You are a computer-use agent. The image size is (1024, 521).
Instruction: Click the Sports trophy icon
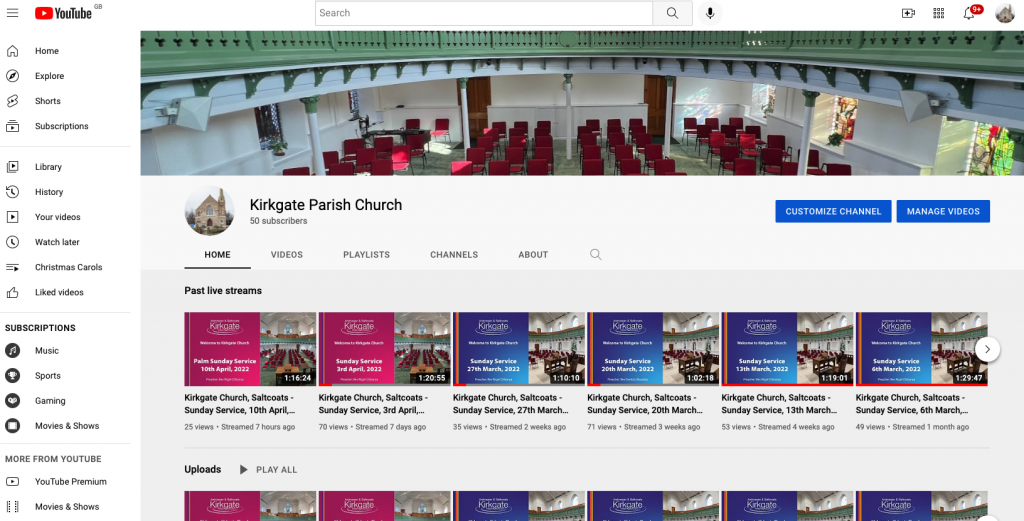[12, 375]
